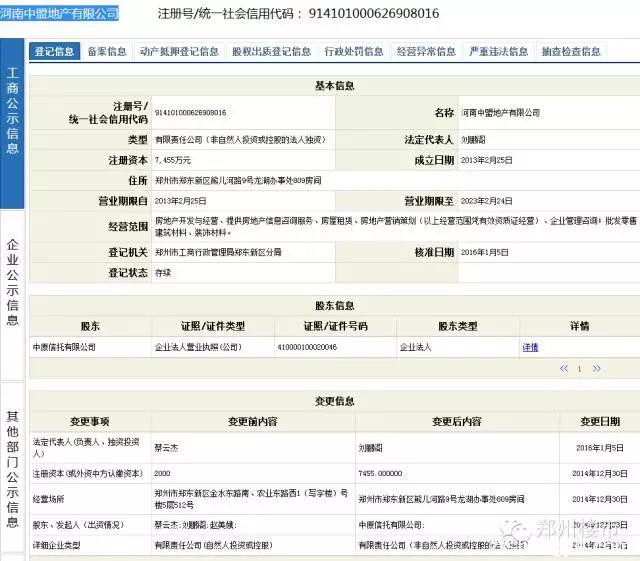The height and width of the screenshot is (561, 640).
Task: Go to next shareholder page arrow
Action: coord(596,369)
